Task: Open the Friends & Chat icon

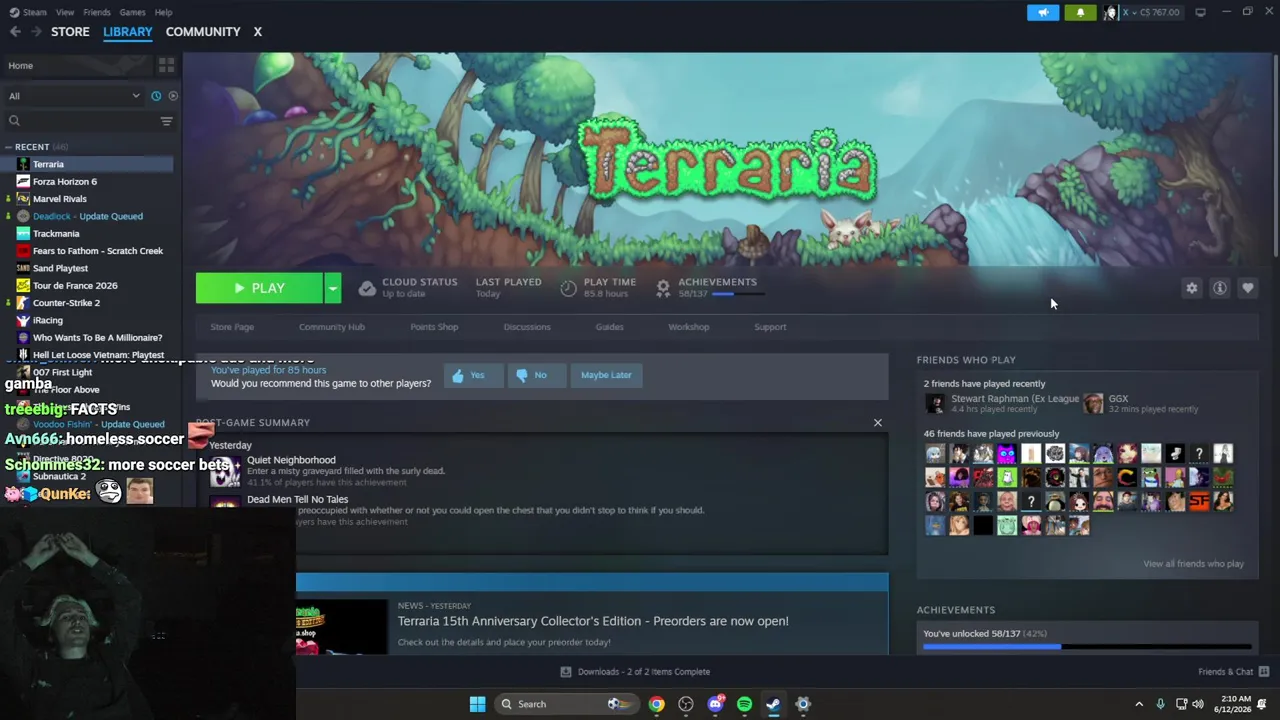Action: point(1264,672)
